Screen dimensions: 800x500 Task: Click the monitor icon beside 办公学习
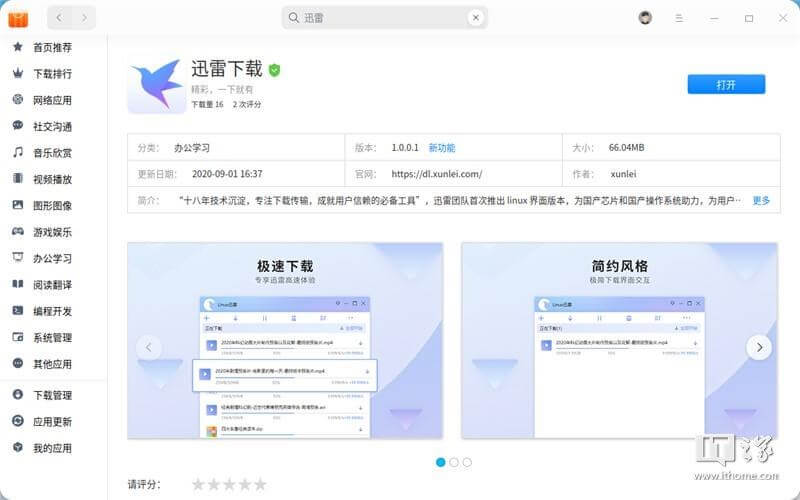pos(18,257)
